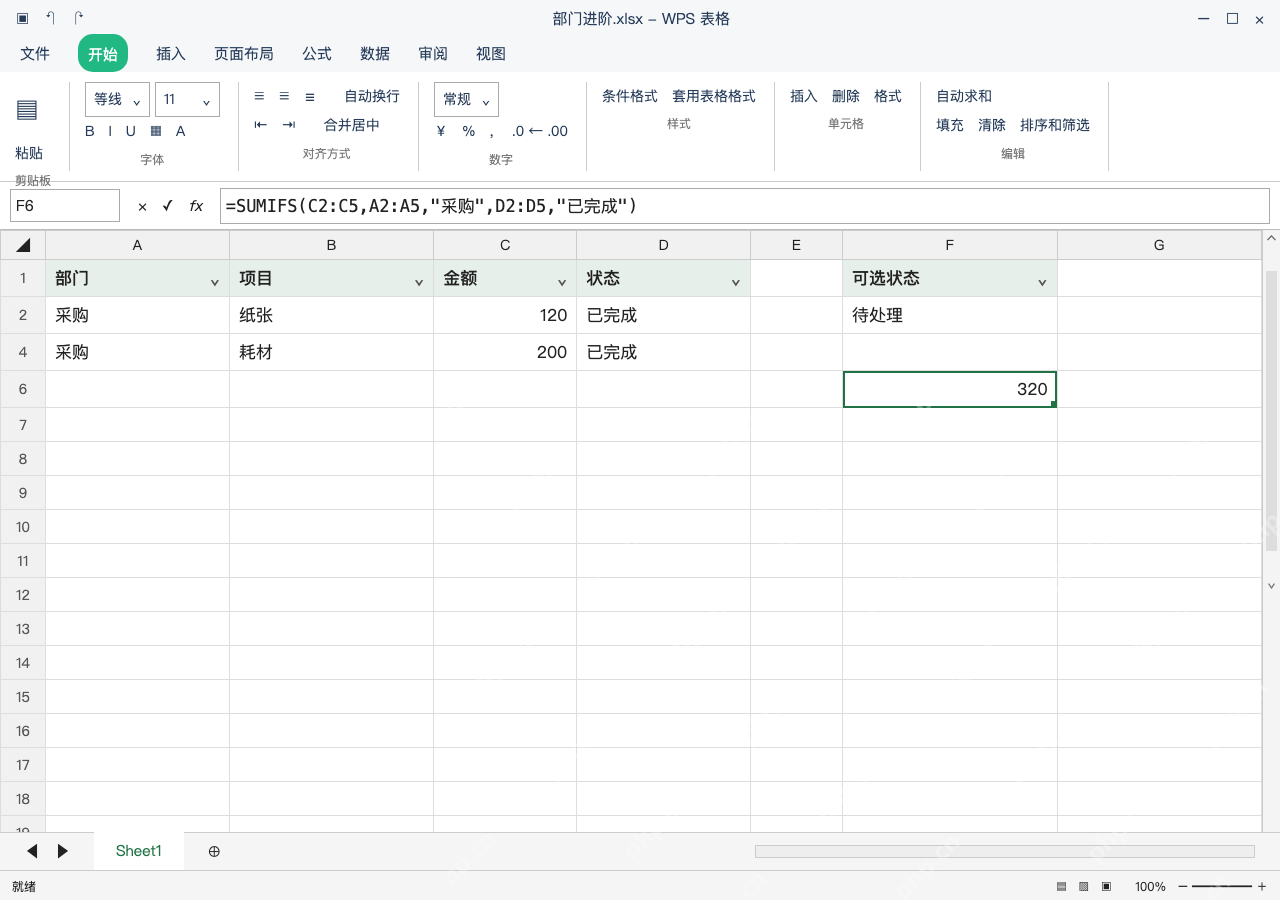Open filter dropdown for 部门 column

coord(214,283)
